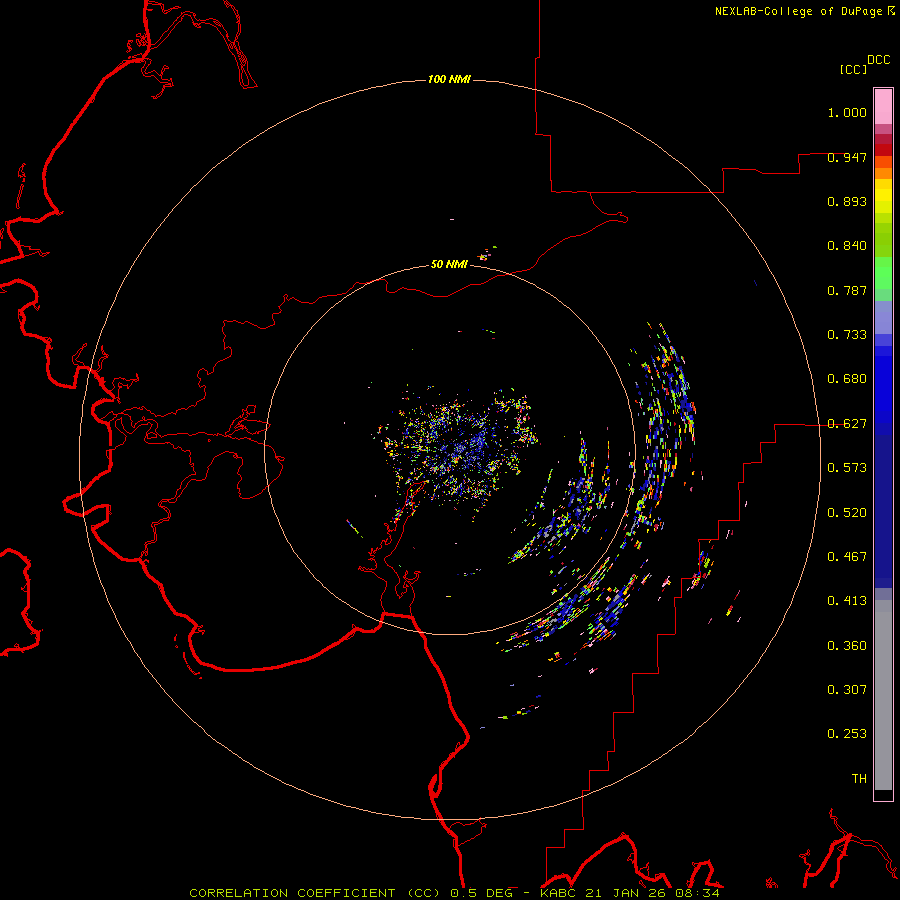
Task: Click the 0.787 scale value
Action: point(847,290)
